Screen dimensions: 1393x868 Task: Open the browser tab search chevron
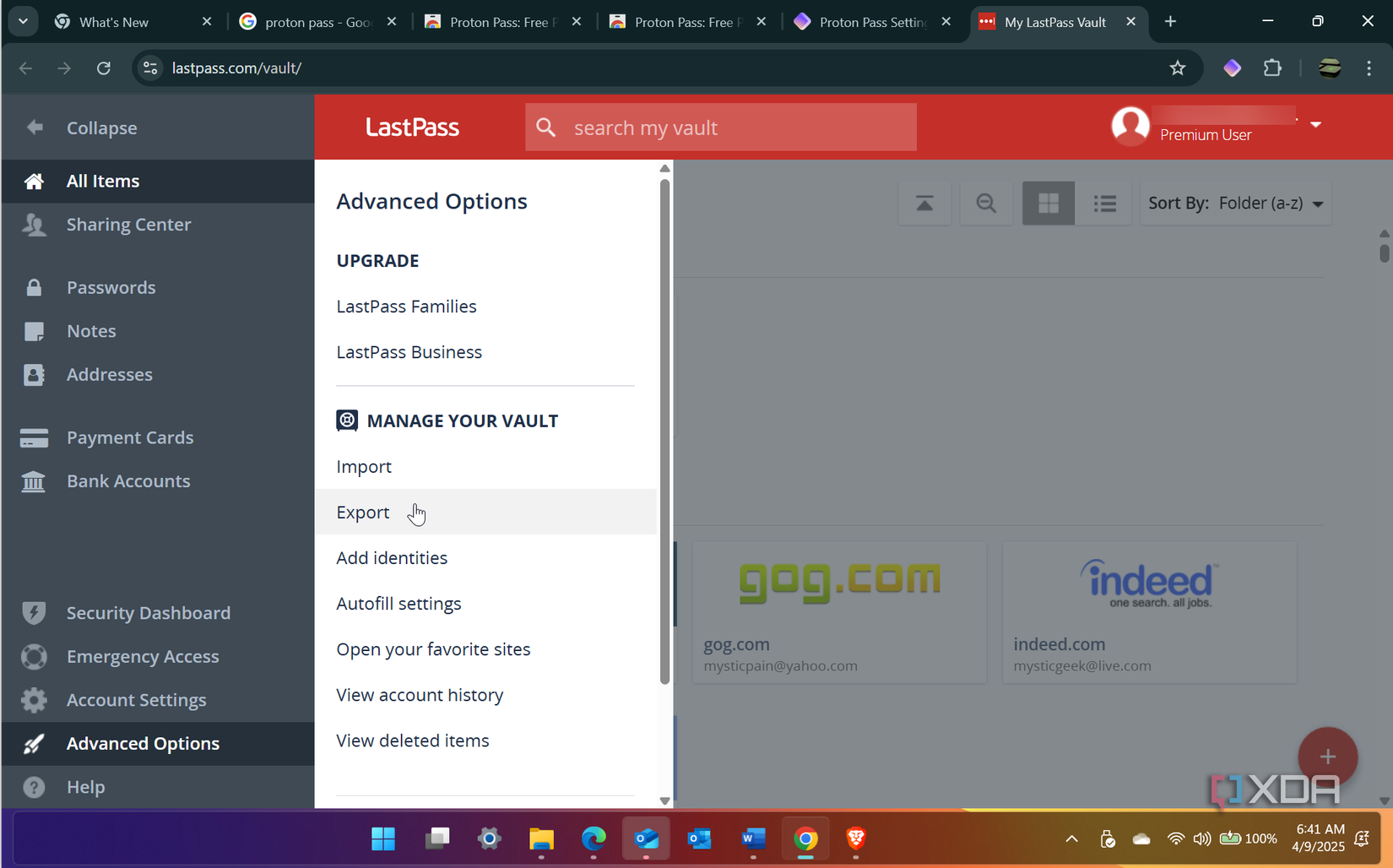point(23,21)
